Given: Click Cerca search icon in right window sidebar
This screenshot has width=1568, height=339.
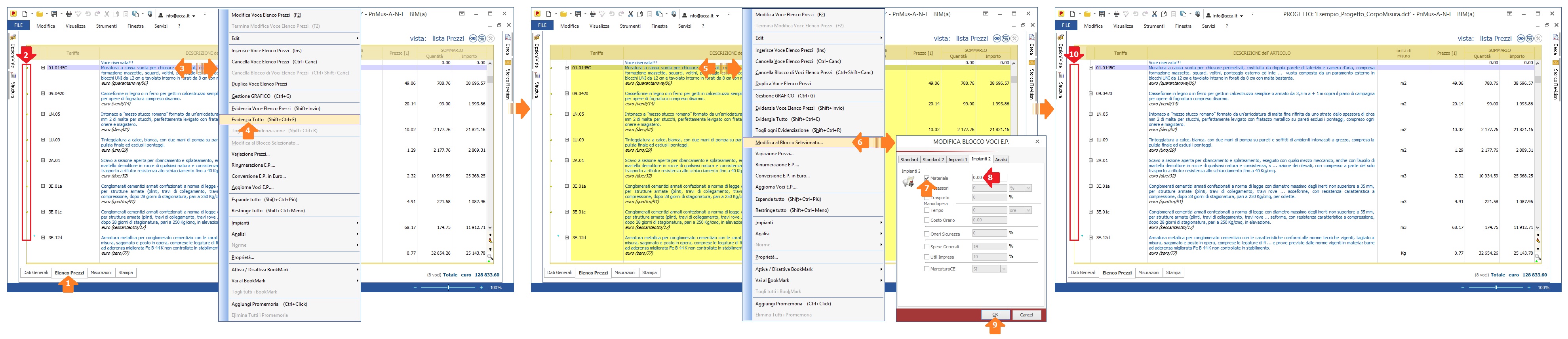Looking at the screenshot, I should pyautogui.click(x=1555, y=37).
